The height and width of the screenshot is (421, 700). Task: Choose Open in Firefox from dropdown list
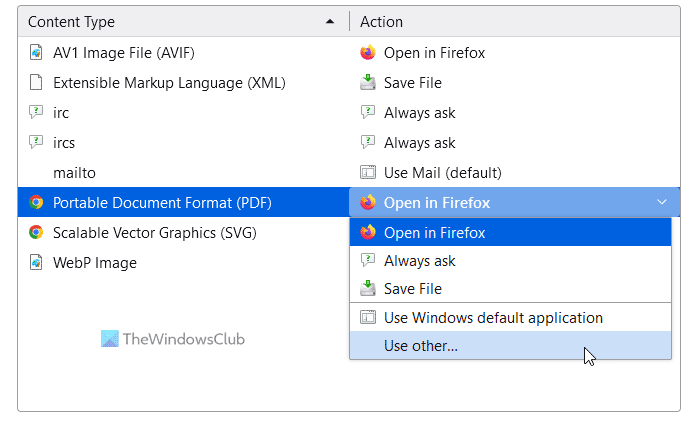434,233
